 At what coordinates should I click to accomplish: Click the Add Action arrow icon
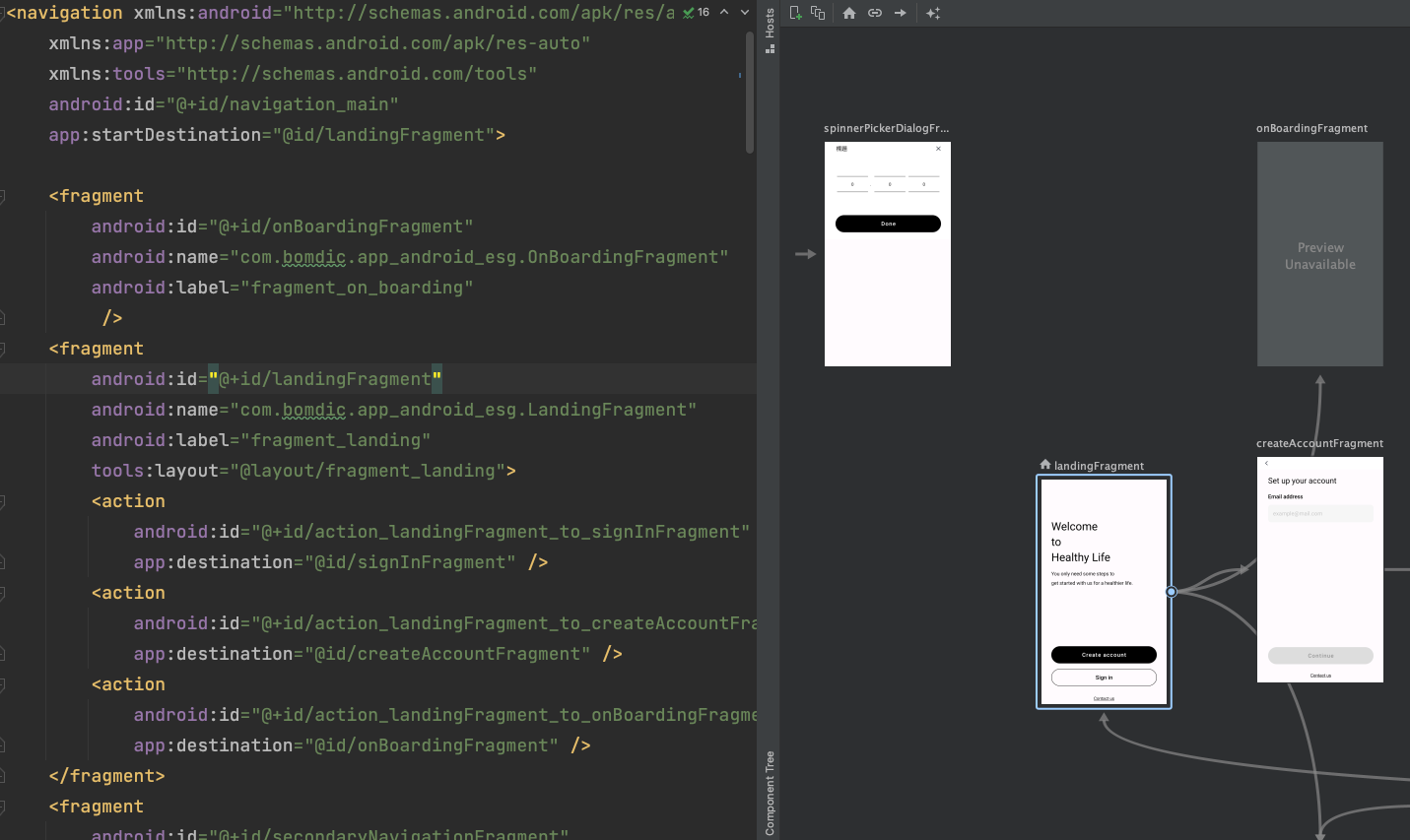tap(900, 13)
